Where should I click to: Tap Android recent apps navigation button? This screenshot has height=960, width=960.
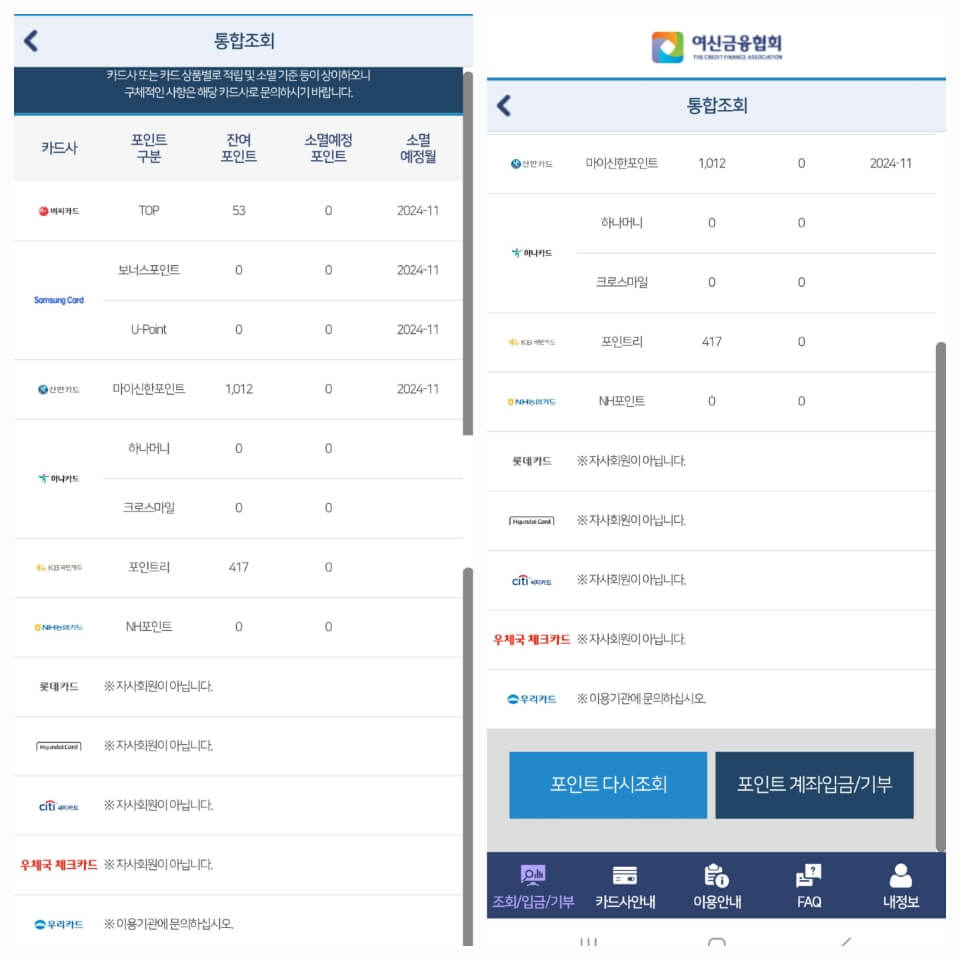coord(588,942)
